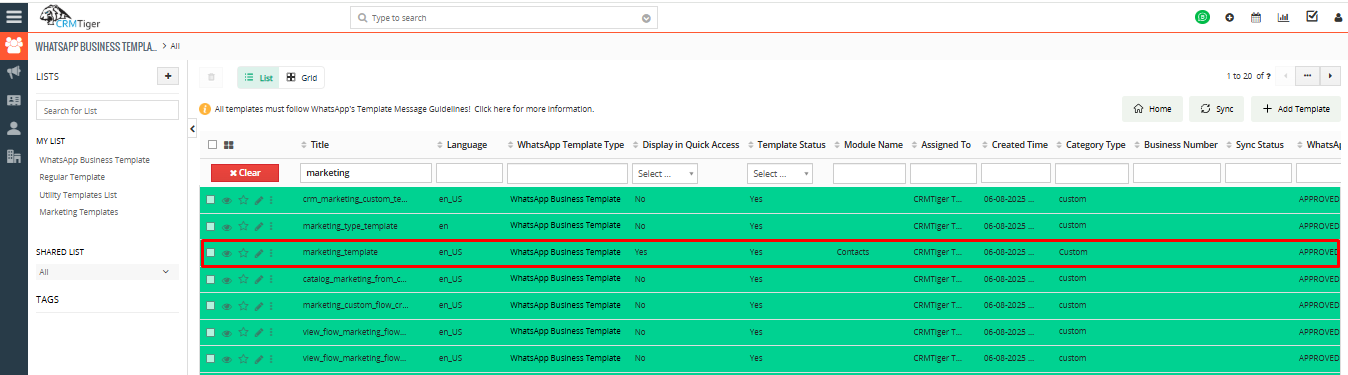Image resolution: width=1348 pixels, height=375 pixels.
Task: Open the Marketing megaphone sidebar icon
Action: [x=14, y=73]
